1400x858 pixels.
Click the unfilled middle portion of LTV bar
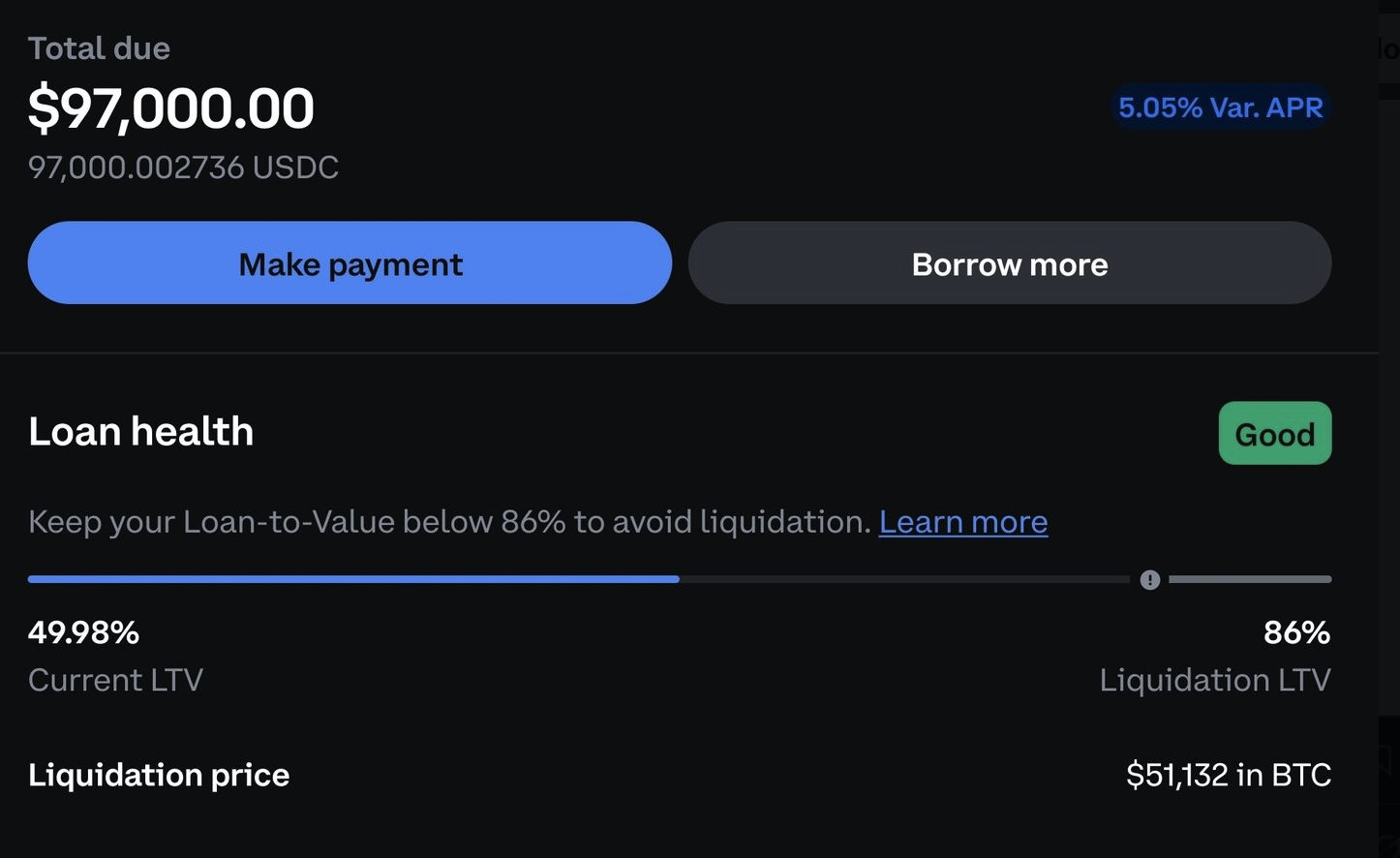pyautogui.click(x=904, y=579)
